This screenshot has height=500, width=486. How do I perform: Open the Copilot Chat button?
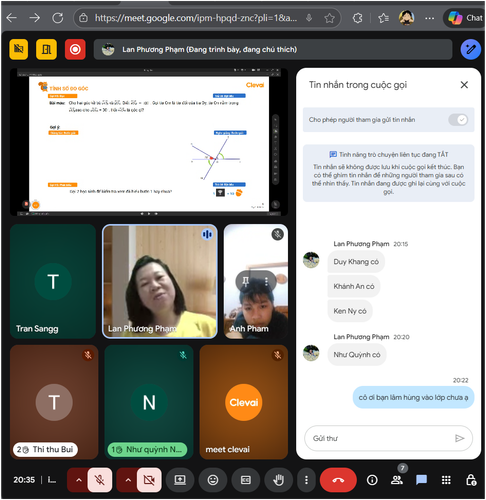[464, 18]
